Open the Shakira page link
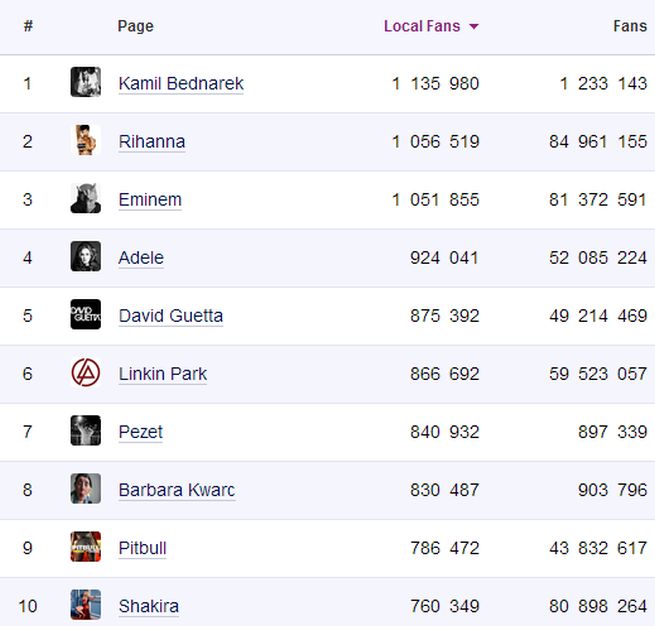Image resolution: width=655 pixels, height=626 pixels. pyautogui.click(x=148, y=605)
